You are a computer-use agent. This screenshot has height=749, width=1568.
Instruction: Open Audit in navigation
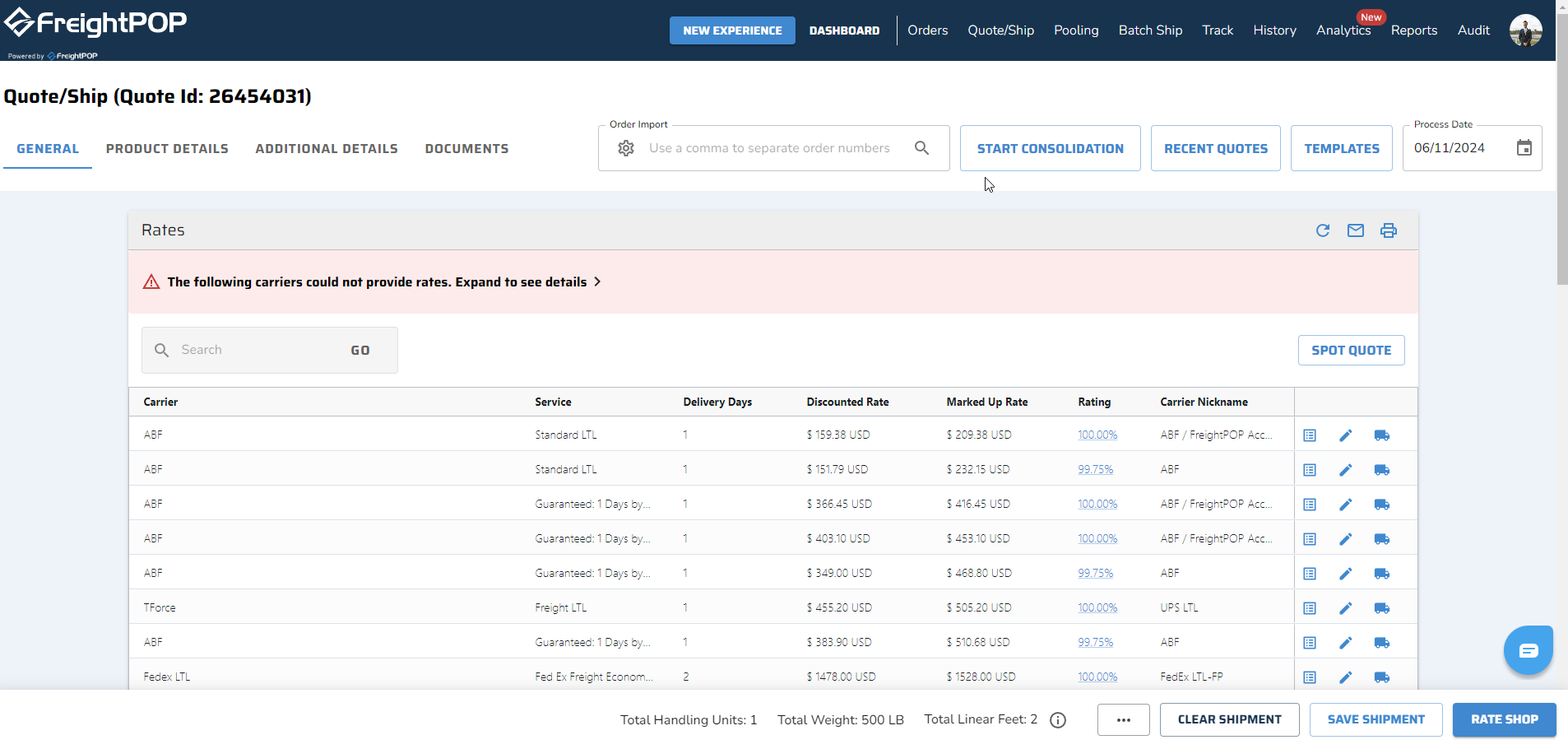(x=1473, y=30)
